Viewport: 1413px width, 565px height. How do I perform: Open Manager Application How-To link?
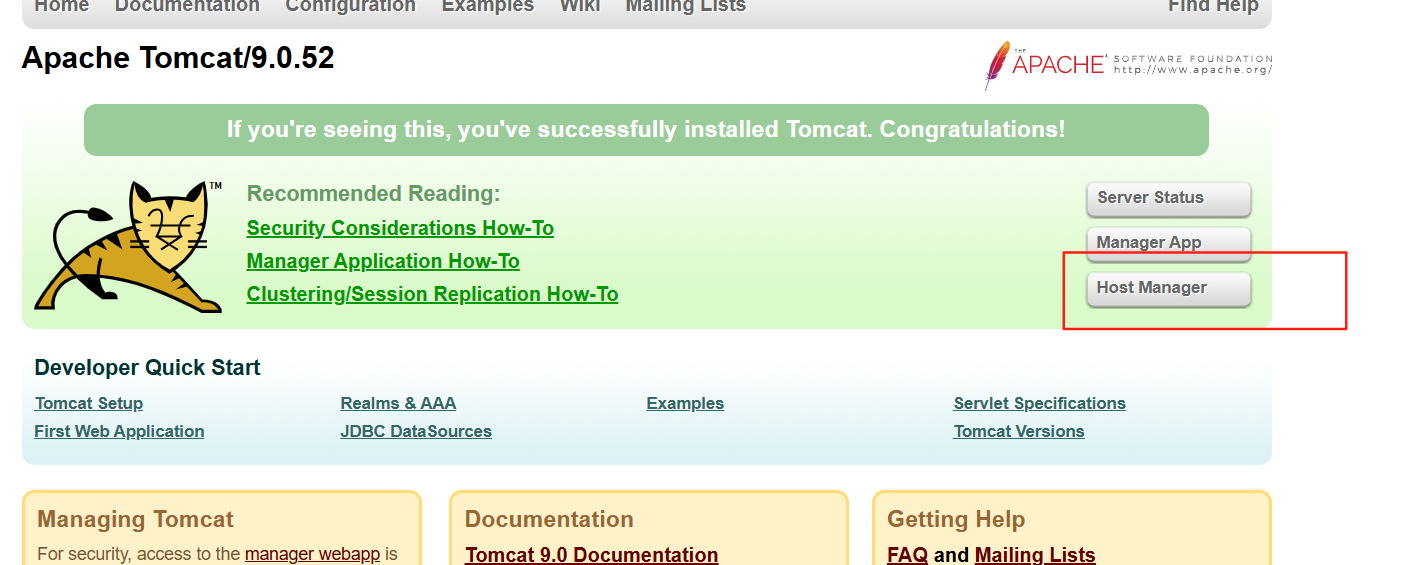coord(383,261)
